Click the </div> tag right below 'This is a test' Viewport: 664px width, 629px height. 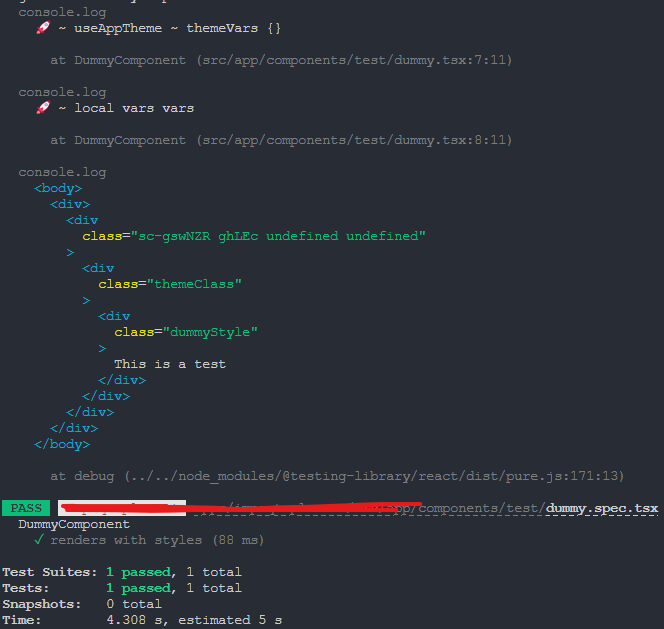[122, 380]
